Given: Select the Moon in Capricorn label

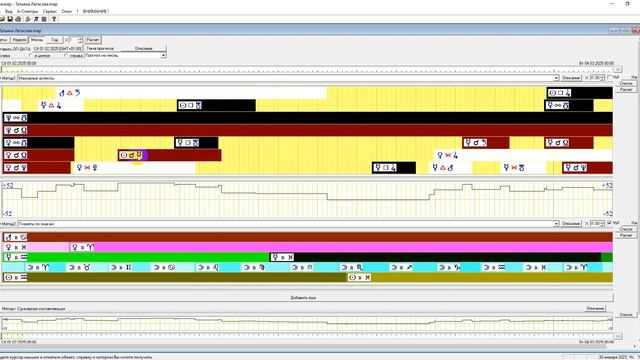Looking at the screenshot, I should tap(449, 267).
